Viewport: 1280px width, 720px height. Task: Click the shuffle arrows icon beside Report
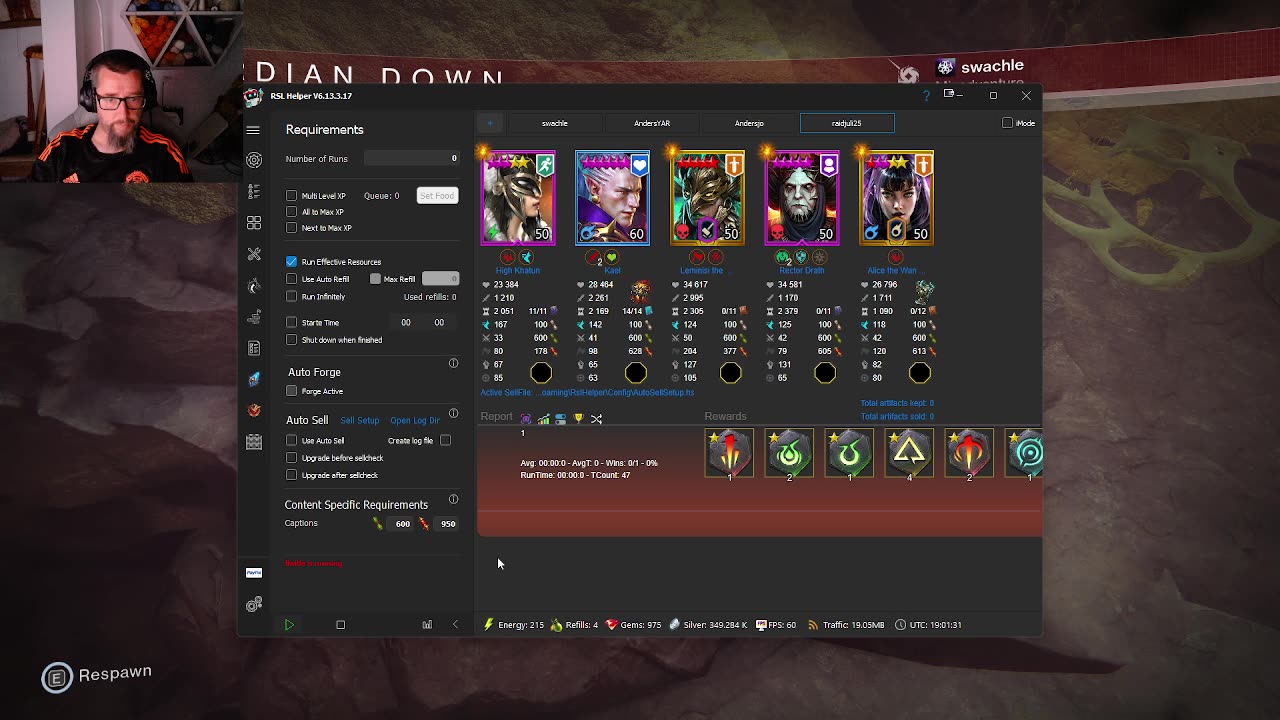click(596, 419)
